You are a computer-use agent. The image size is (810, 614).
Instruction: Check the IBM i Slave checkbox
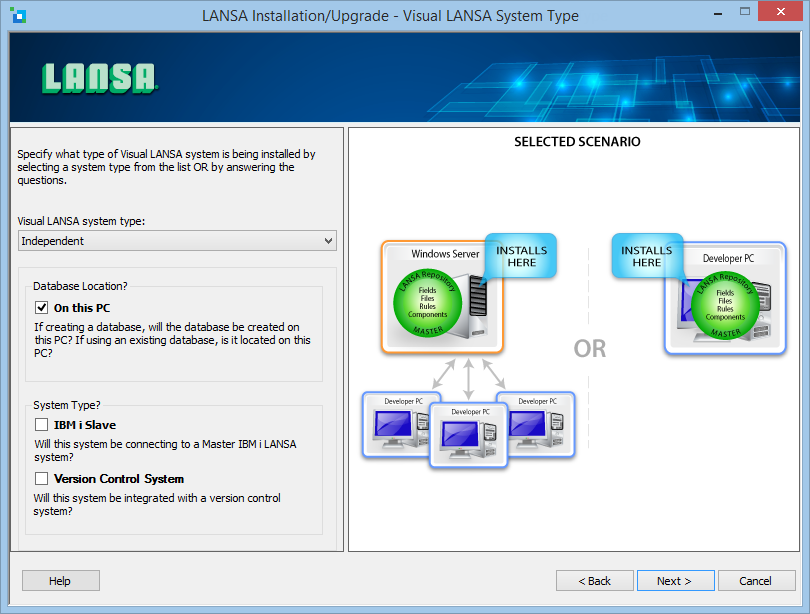(41, 425)
